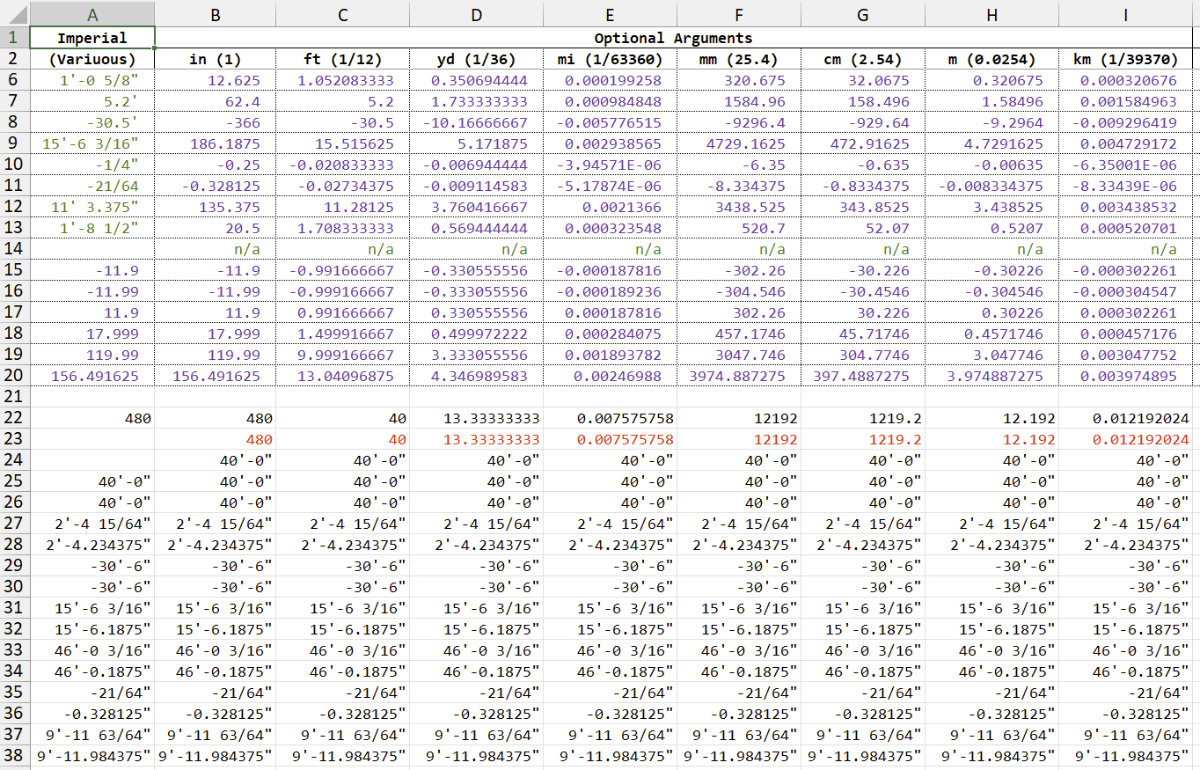Select cell with value 520.7
This screenshot has height=770, width=1200.
[738, 227]
